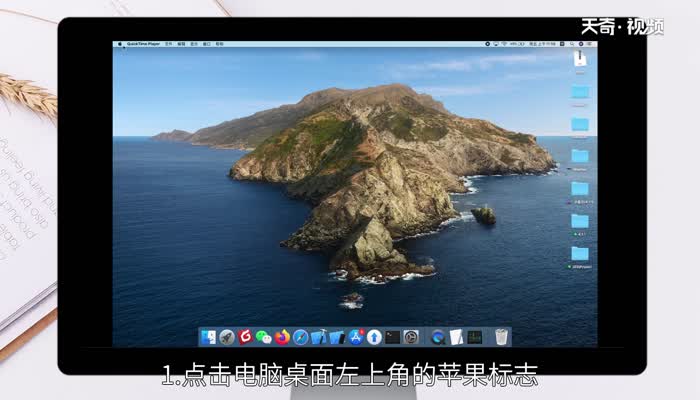Screen dimensions: 700x400
Task: Open WeChat from the dock
Action: tap(264, 337)
